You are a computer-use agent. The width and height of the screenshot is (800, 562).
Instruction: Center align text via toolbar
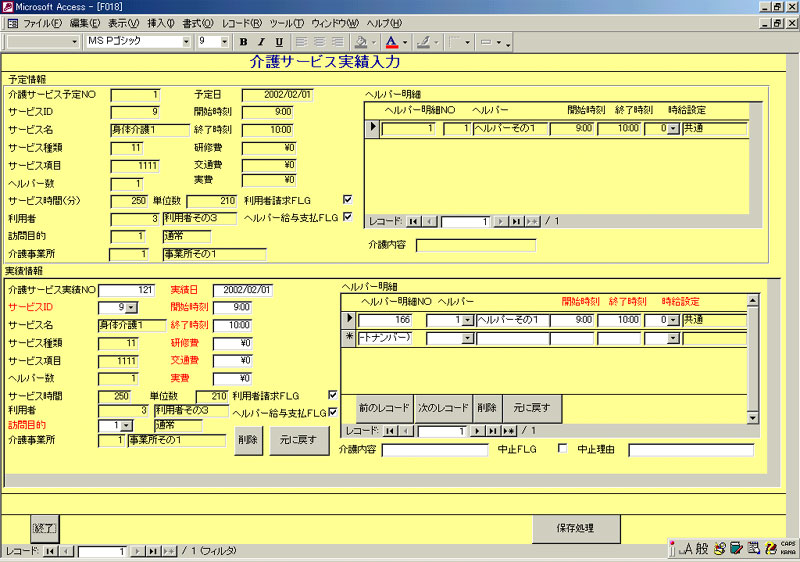319,42
